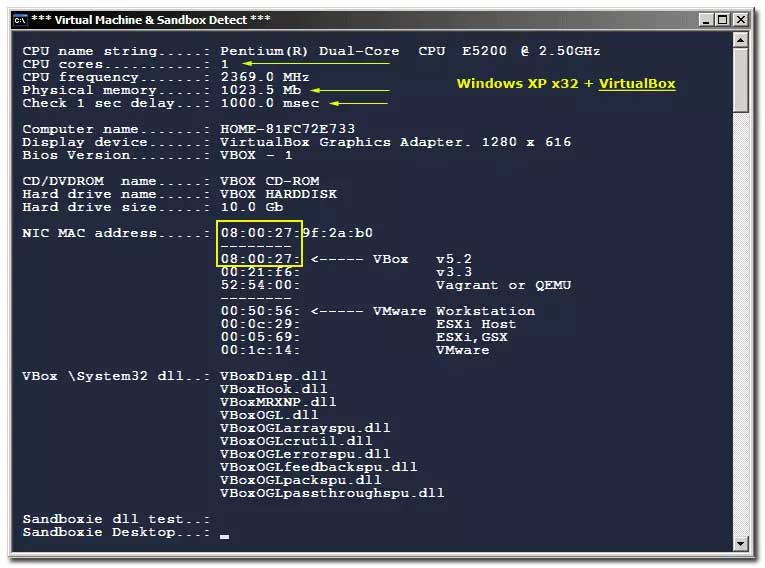Click the underlined VirtualBox label

coord(637,84)
